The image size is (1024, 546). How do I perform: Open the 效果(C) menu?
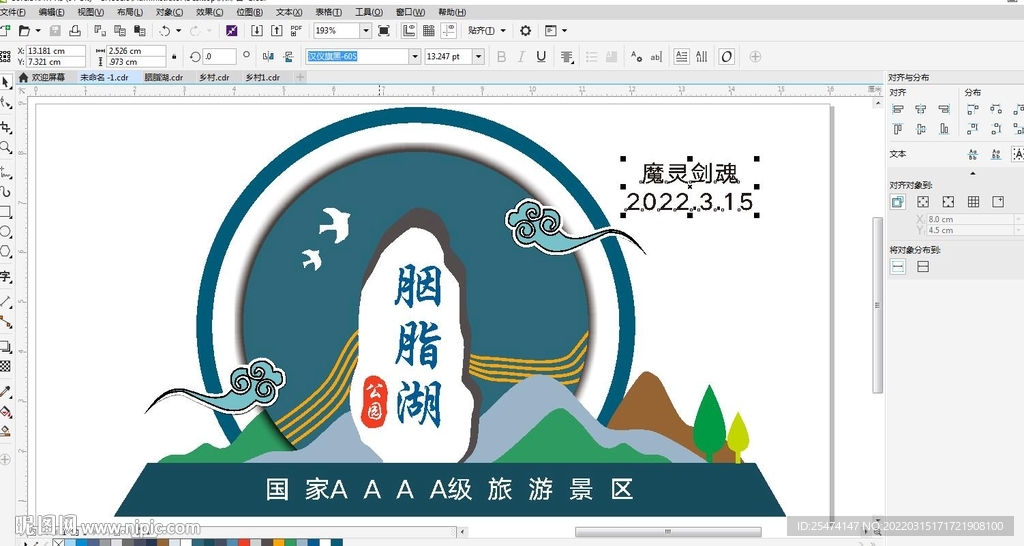[x=209, y=12]
